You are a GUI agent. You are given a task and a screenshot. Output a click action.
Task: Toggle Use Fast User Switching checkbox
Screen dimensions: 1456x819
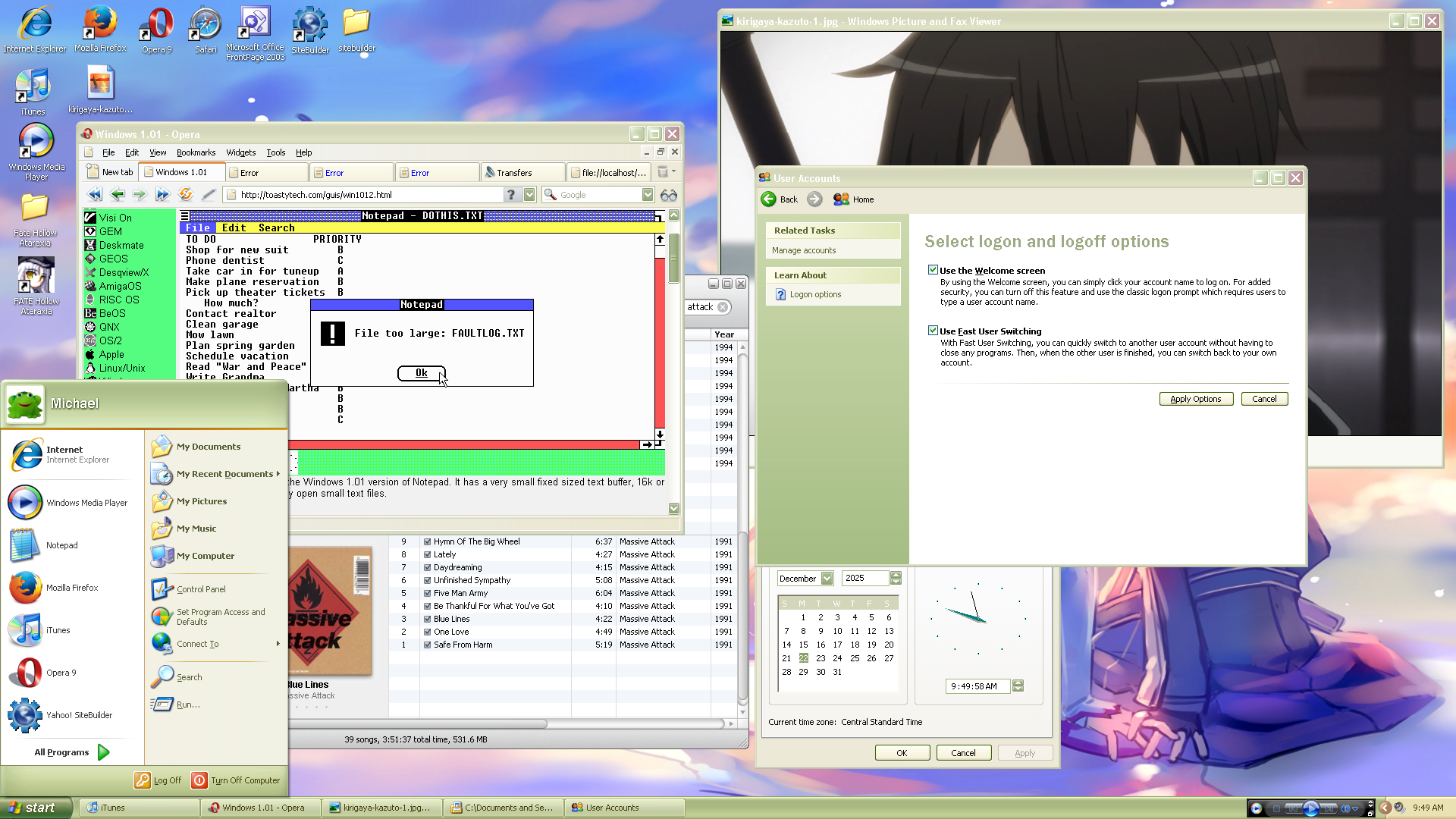pos(933,331)
